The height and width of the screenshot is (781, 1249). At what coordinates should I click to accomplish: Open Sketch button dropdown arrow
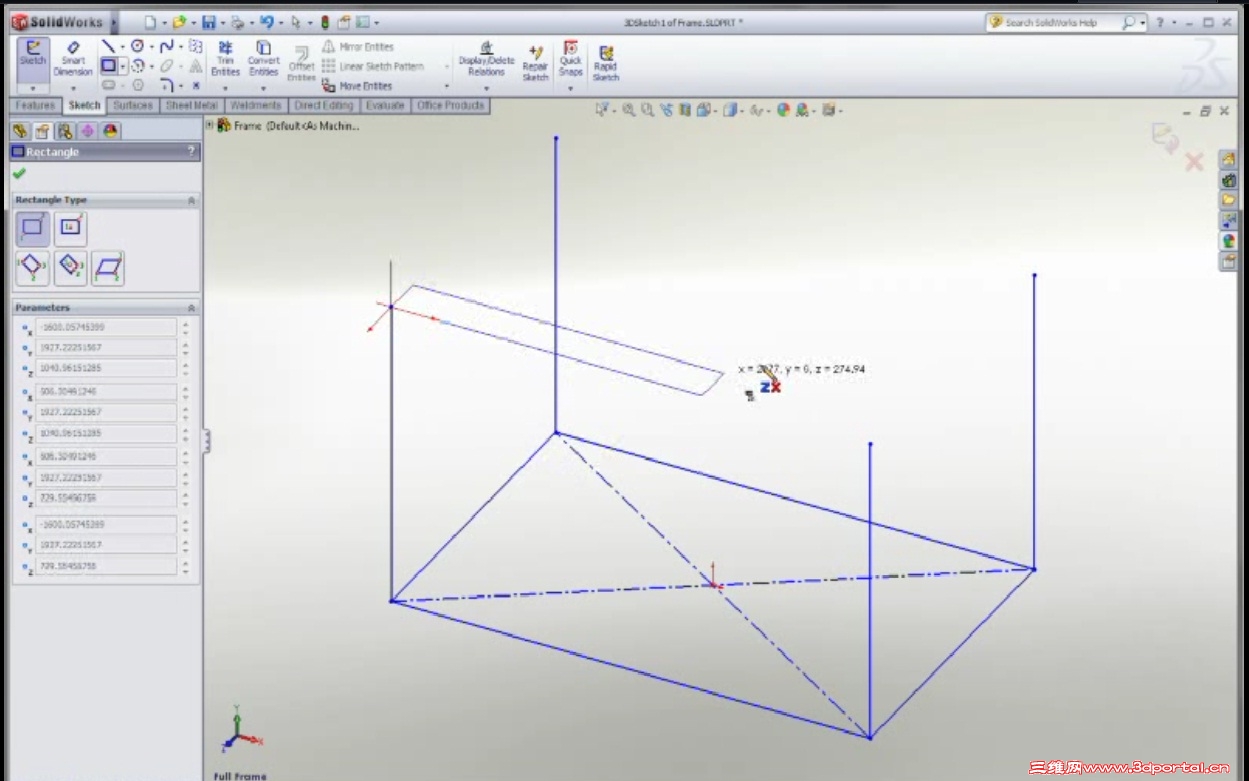34,89
